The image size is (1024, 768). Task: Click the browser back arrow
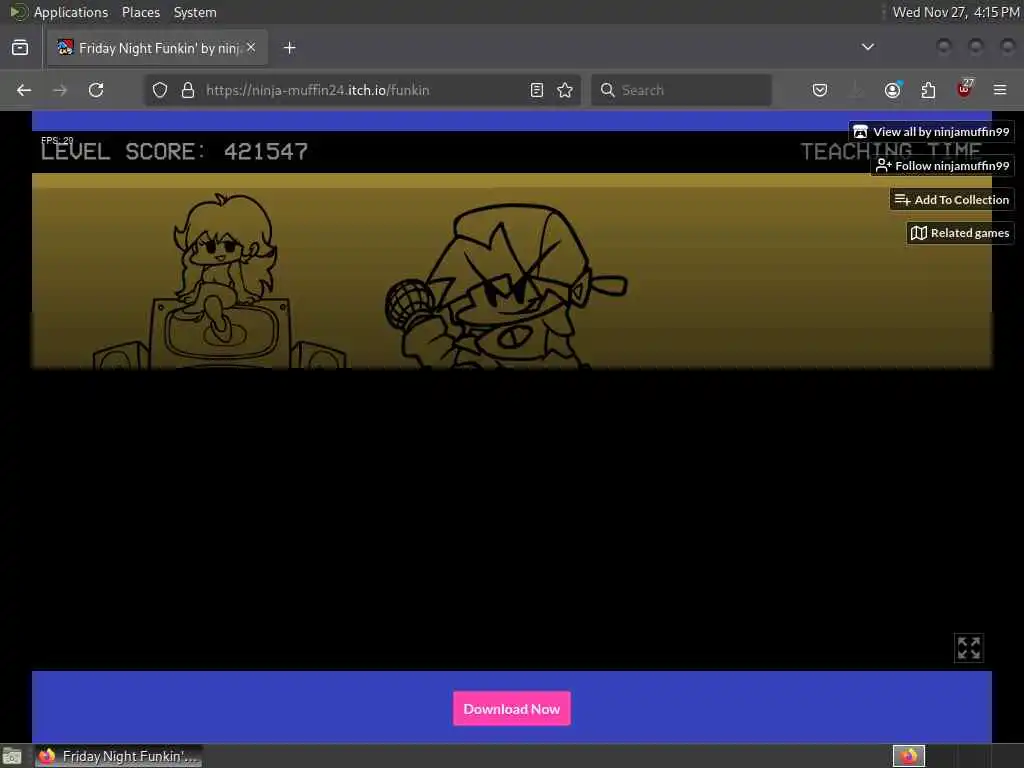(x=24, y=90)
